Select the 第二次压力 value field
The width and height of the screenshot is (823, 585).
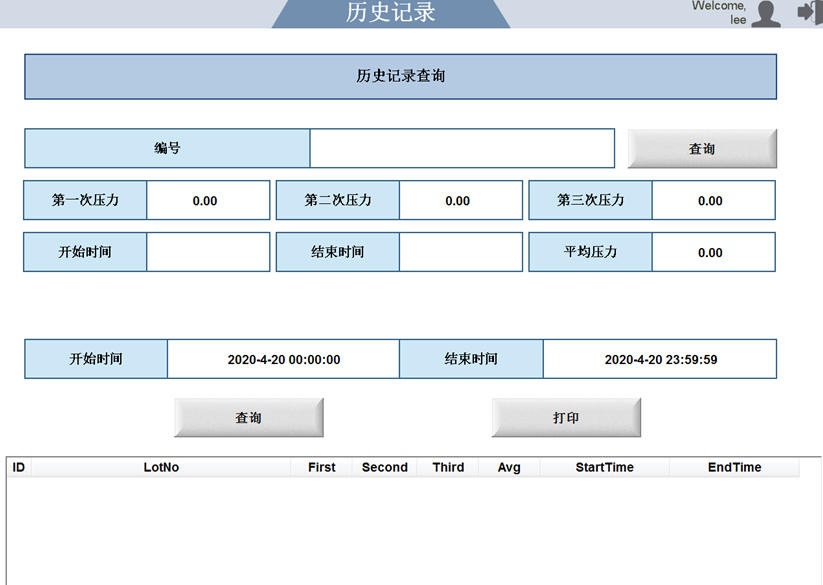(x=460, y=200)
